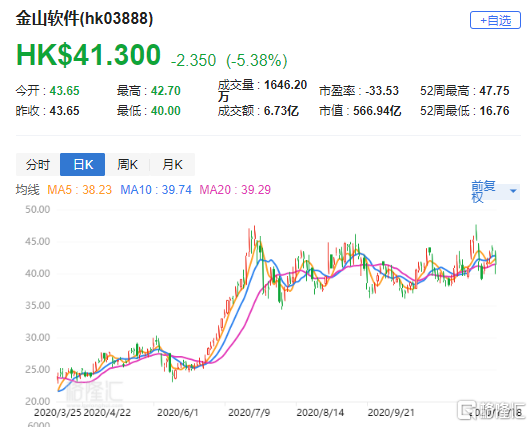Add stock via the +自选 button
532x427 pixels.
coord(495,20)
